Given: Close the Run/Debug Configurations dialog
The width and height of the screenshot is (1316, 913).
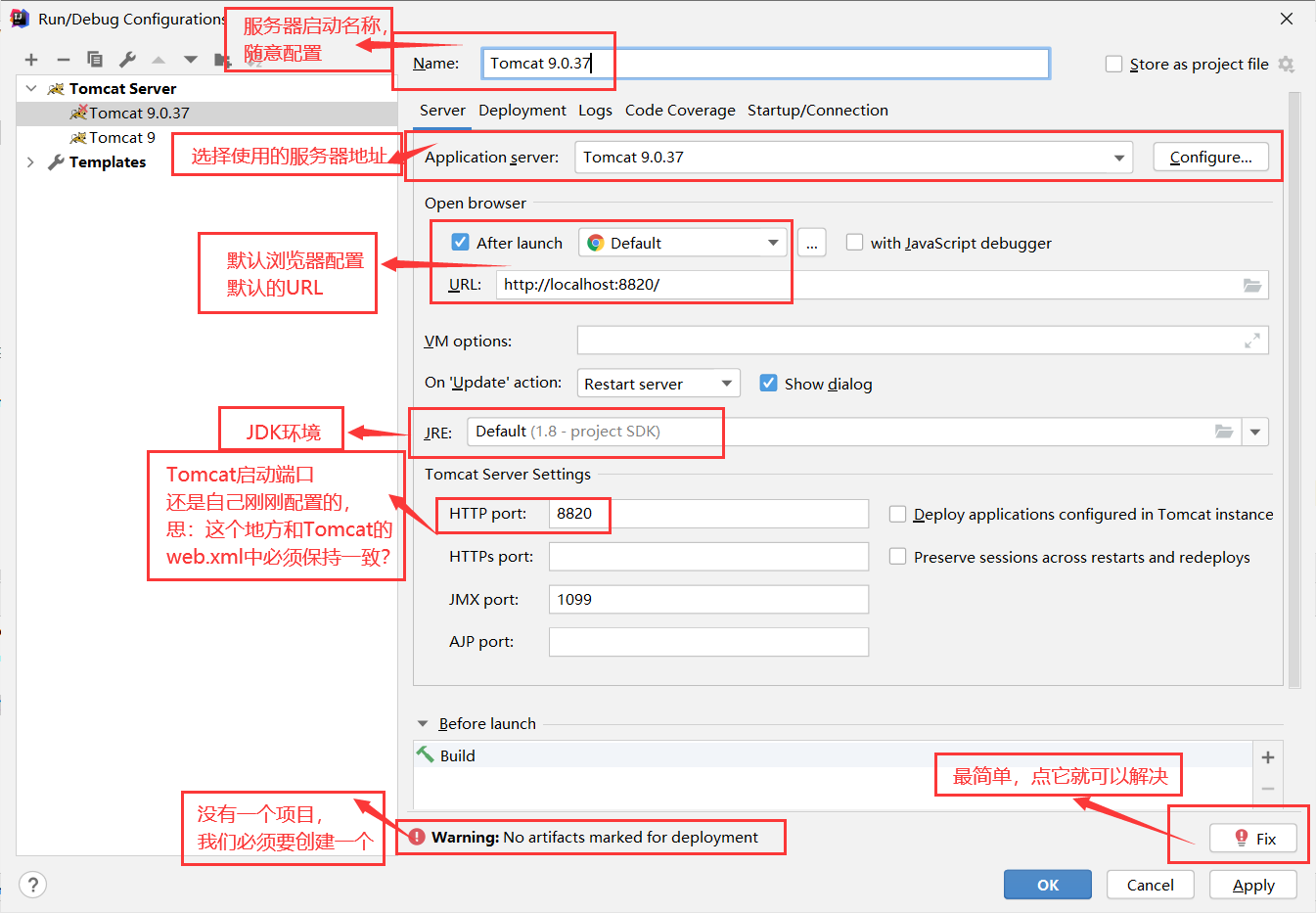Looking at the screenshot, I should coord(1287,19).
